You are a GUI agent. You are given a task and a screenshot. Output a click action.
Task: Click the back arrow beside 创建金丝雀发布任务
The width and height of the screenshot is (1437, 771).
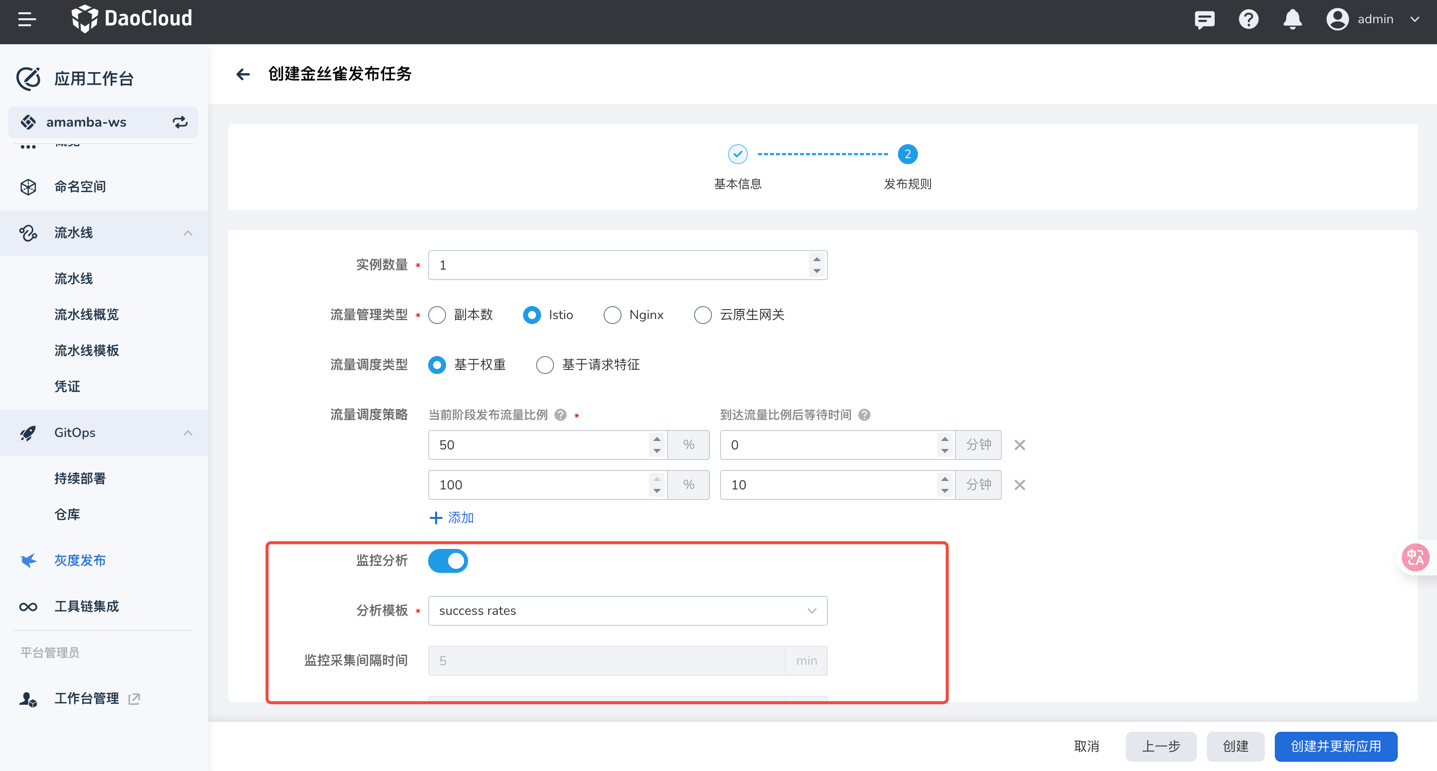point(243,73)
